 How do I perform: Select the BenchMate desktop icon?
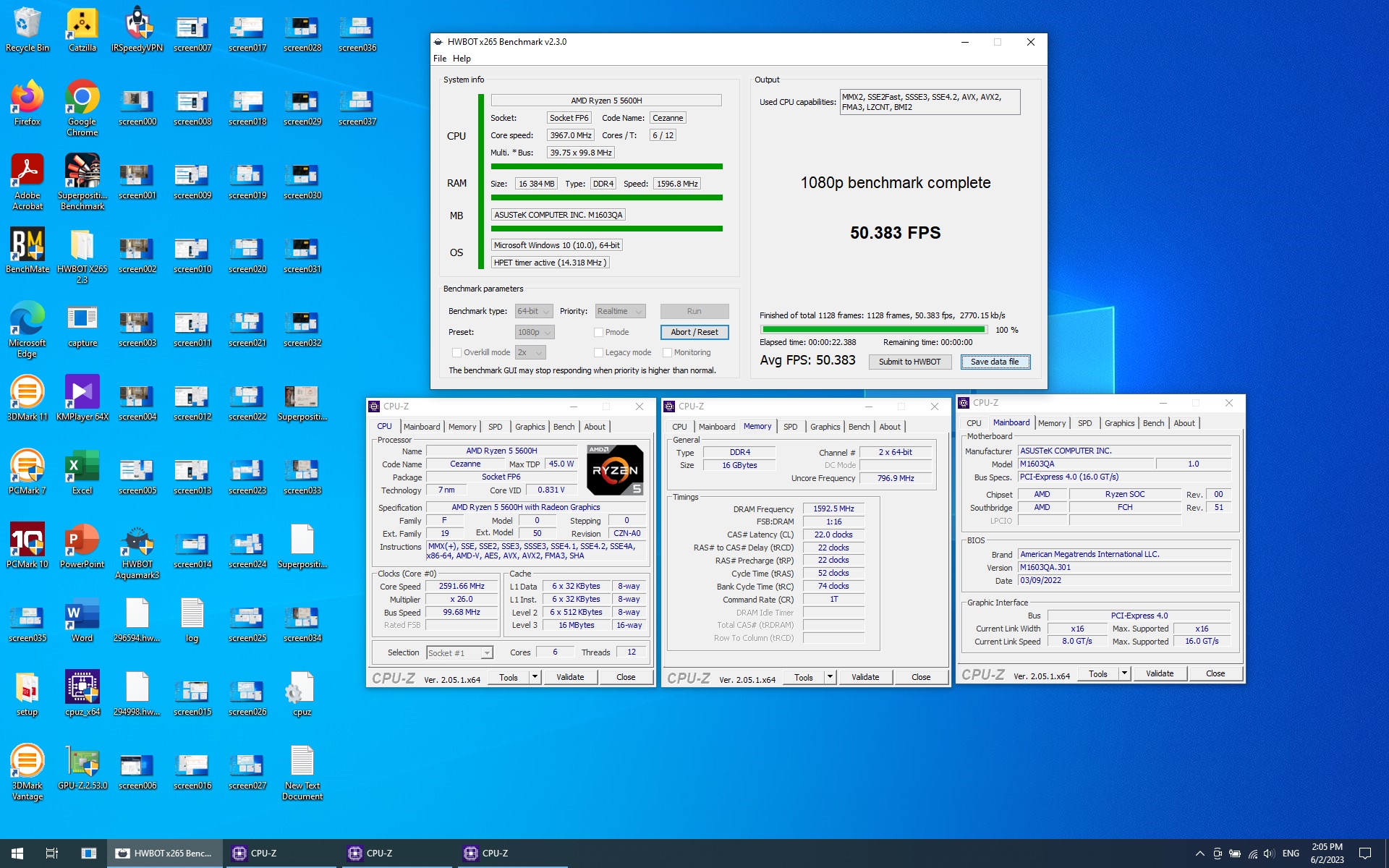point(27,252)
